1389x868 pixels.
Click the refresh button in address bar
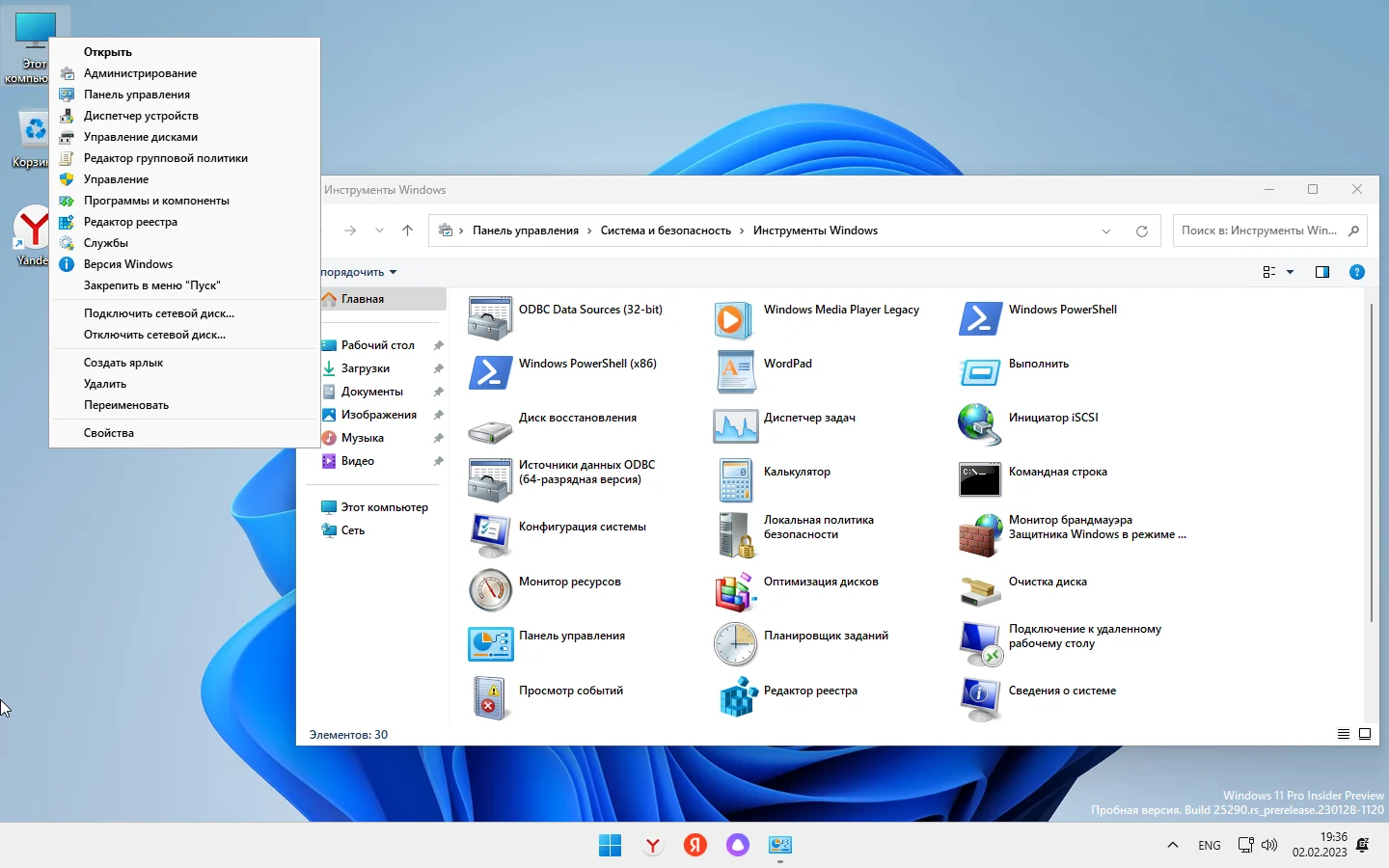point(1142,231)
